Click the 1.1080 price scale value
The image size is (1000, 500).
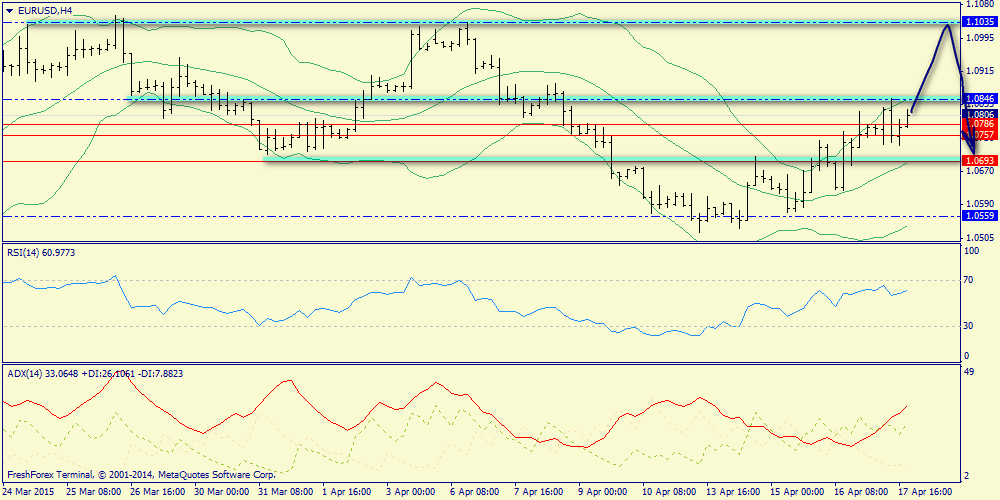[981, 4]
